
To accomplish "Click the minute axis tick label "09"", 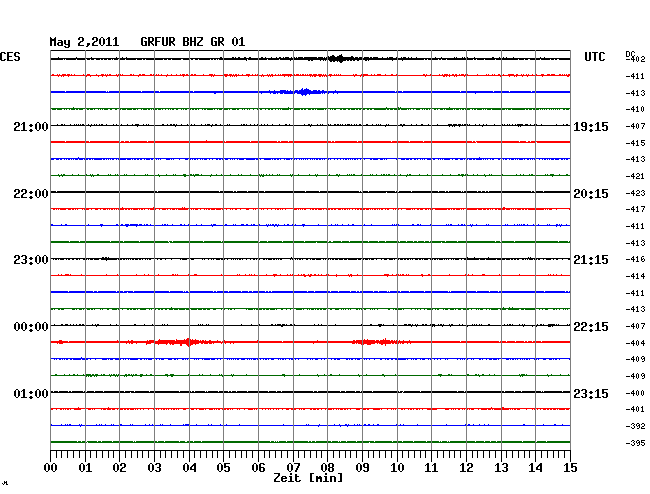I will click(x=362, y=467).
